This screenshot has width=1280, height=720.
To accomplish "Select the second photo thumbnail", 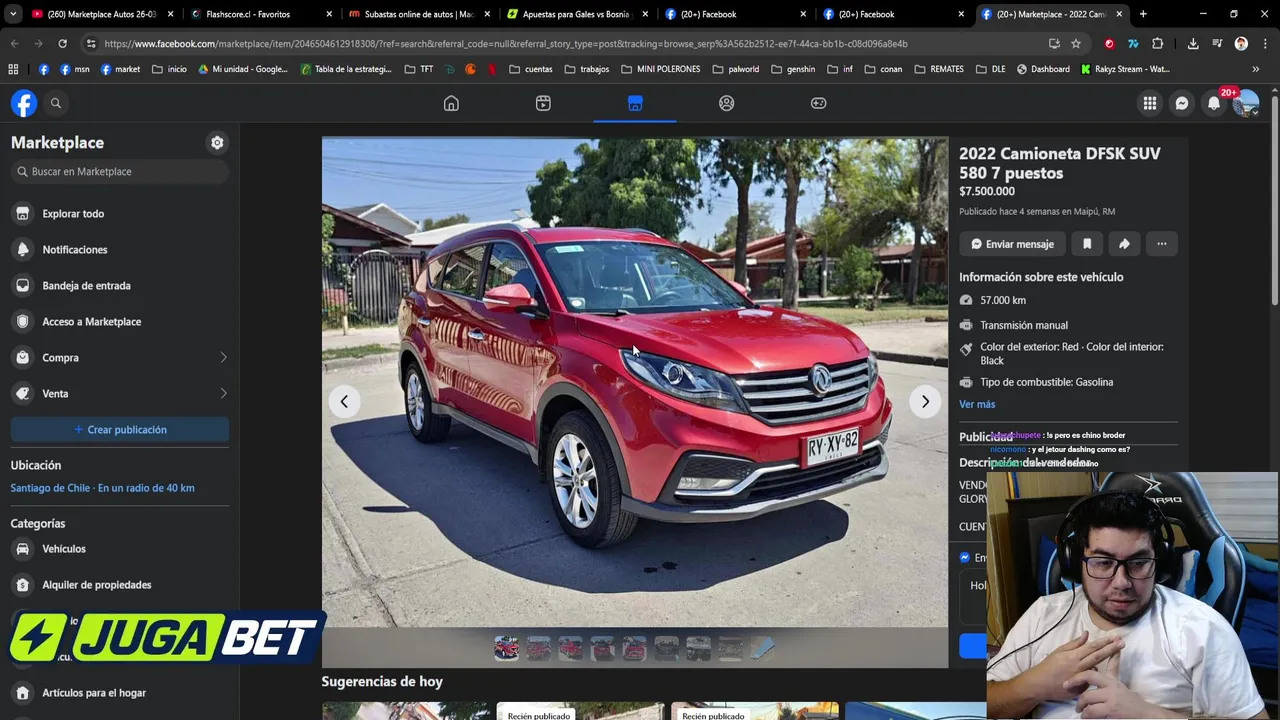I will point(539,648).
